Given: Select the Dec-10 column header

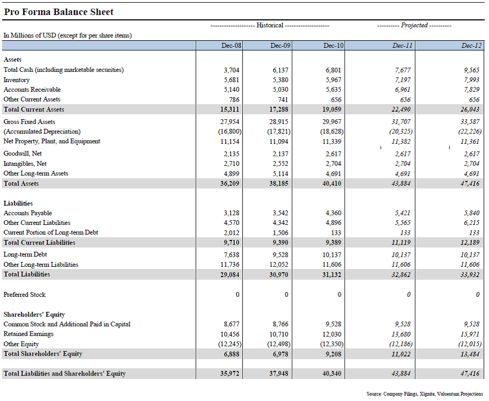Looking at the screenshot, I should (333, 46).
